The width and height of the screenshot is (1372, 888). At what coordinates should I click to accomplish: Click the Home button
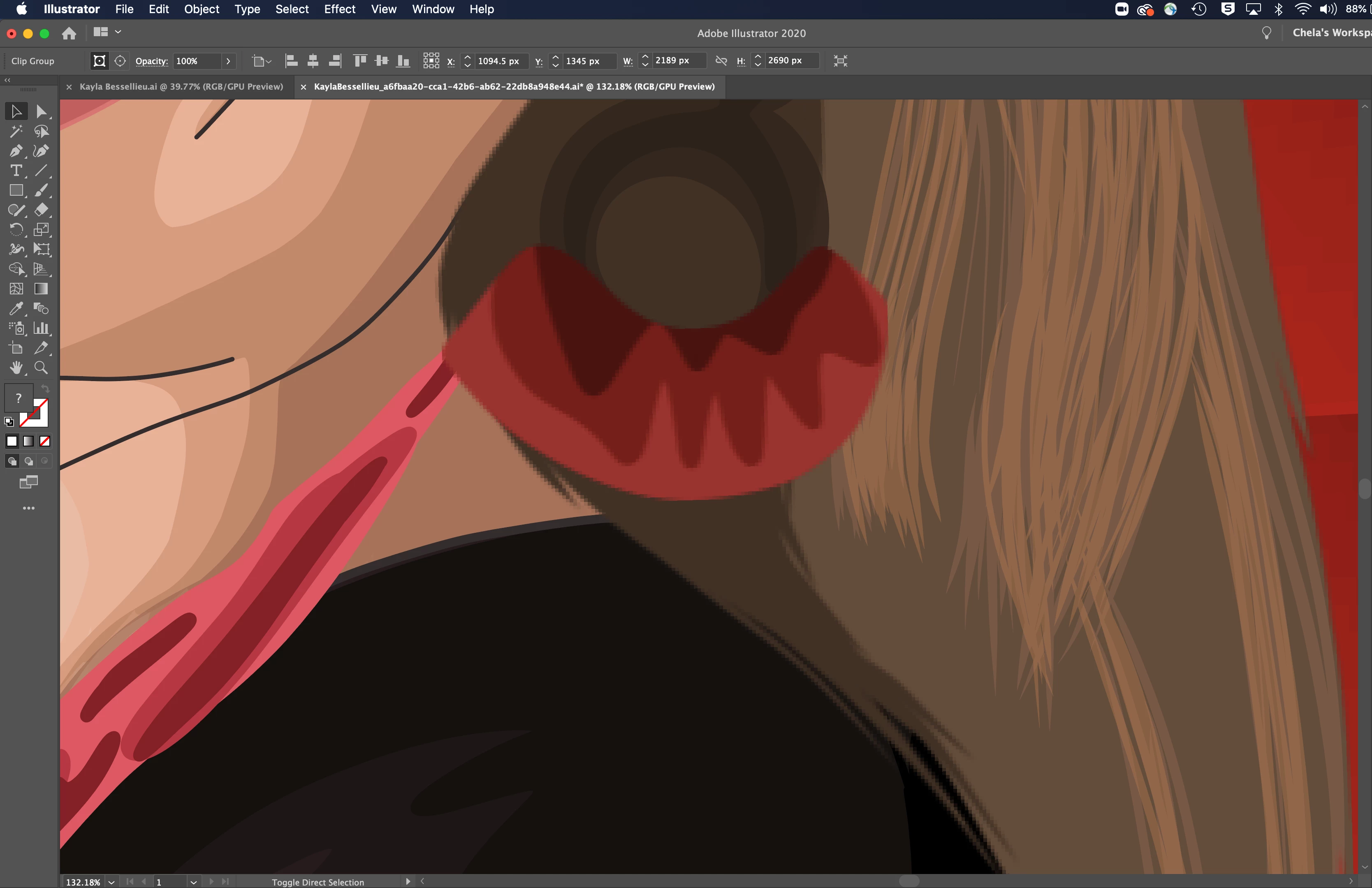tap(69, 33)
